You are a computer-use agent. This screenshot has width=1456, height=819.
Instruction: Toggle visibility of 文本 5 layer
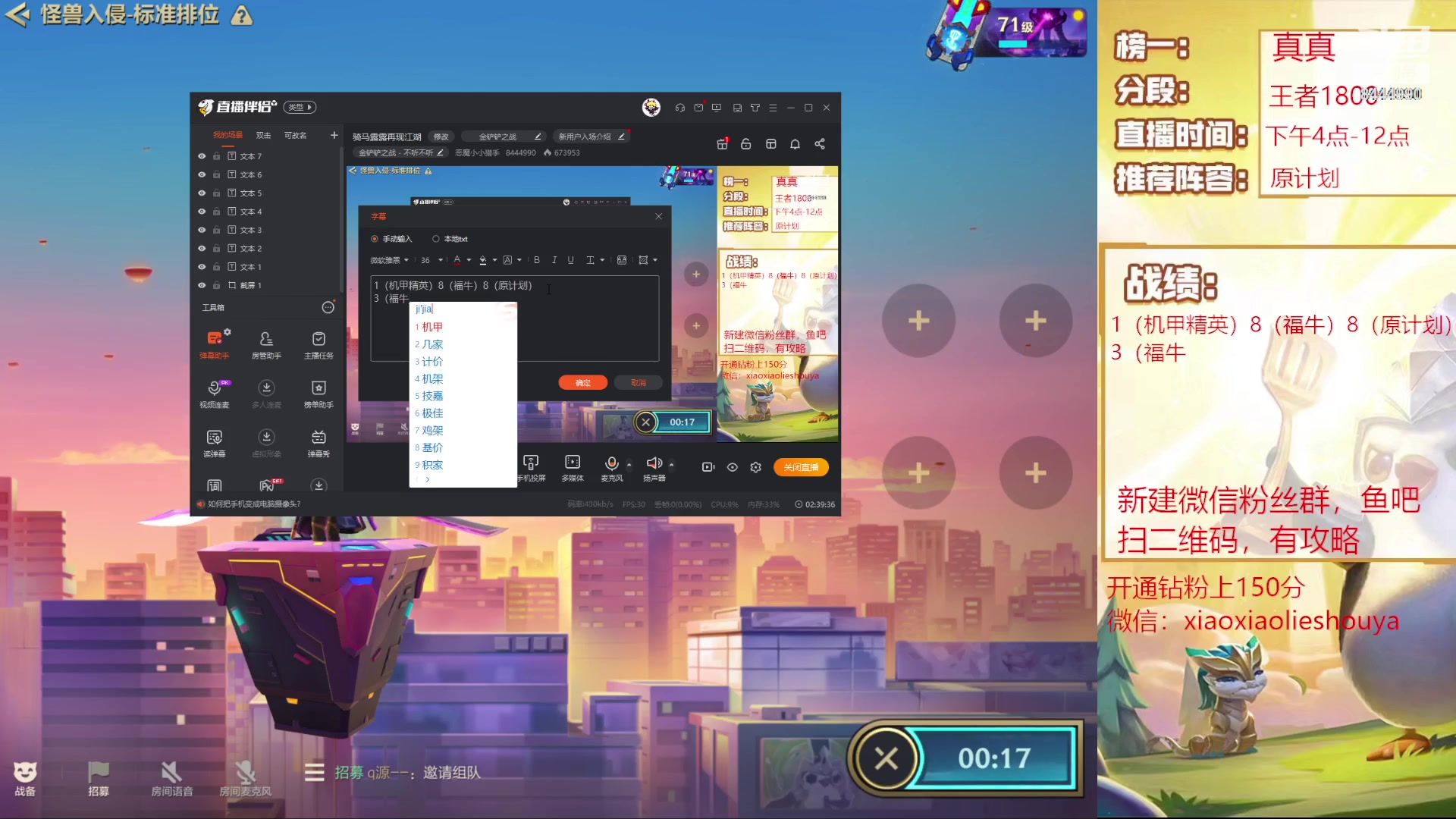[x=202, y=193]
